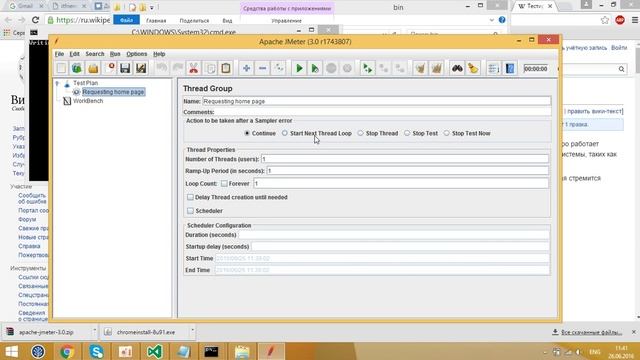Click the Toggle enable/disable toolbar icon
This screenshot has width=640, height=360.
point(279,68)
